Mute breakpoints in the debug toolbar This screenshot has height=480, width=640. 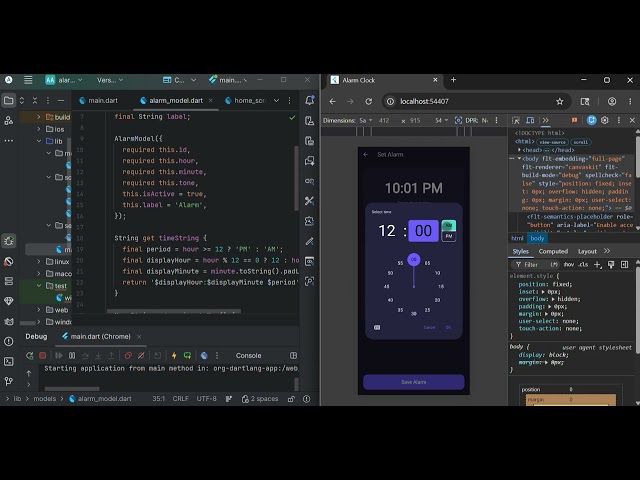(141, 356)
